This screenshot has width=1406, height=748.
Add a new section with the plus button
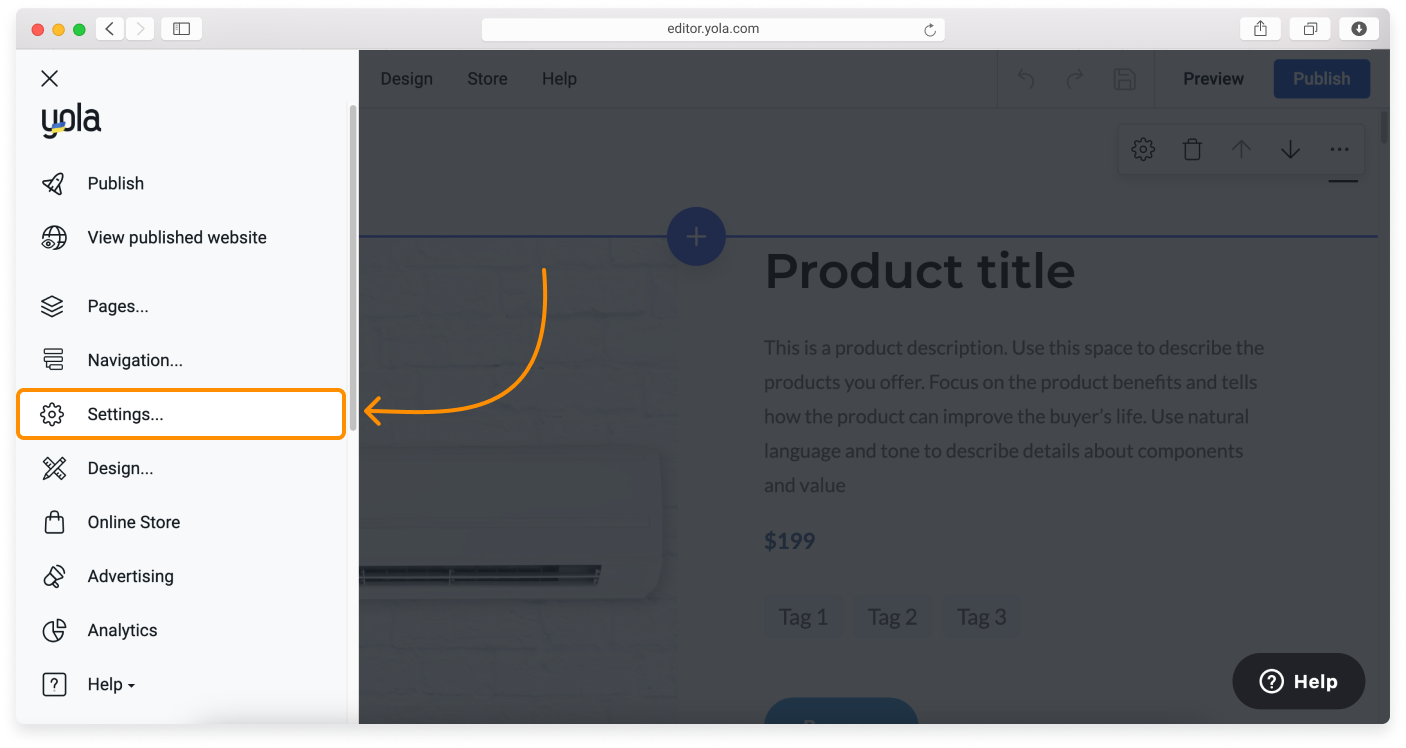(696, 236)
